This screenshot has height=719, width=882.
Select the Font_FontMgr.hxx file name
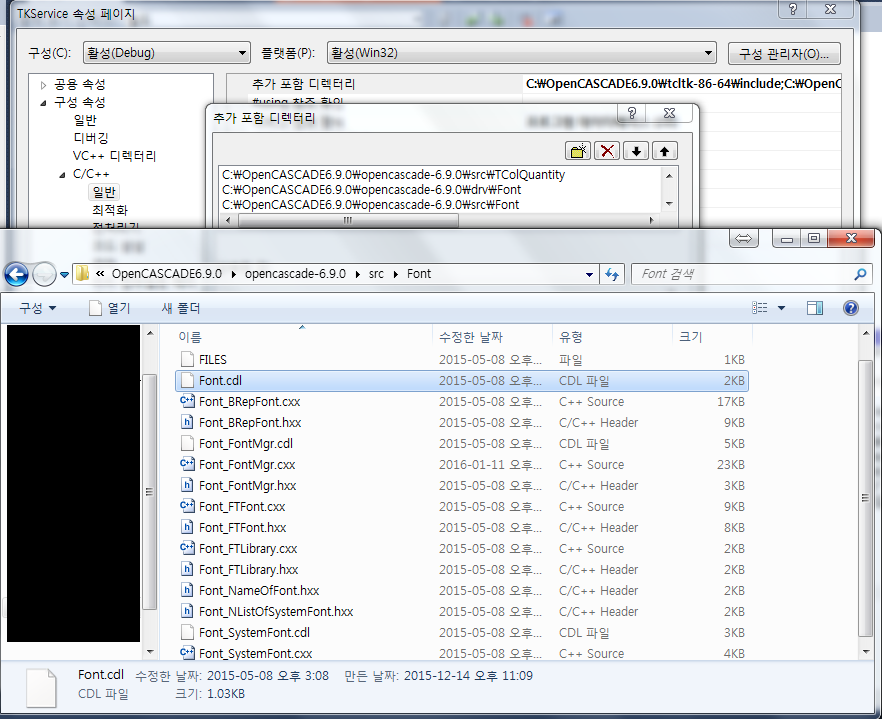248,486
